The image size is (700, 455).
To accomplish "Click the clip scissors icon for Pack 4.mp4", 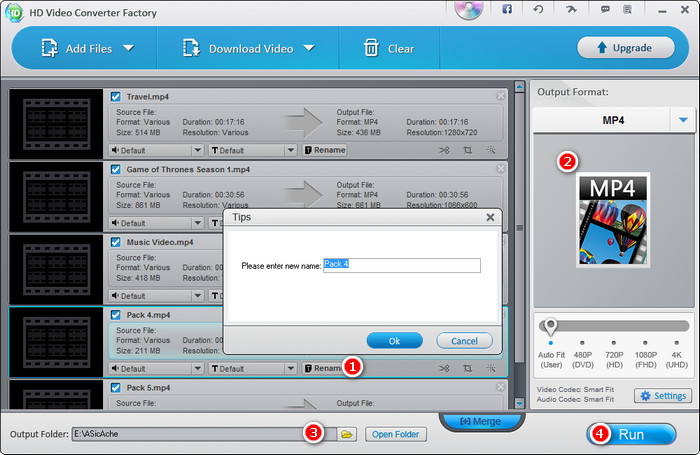I will click(x=444, y=368).
